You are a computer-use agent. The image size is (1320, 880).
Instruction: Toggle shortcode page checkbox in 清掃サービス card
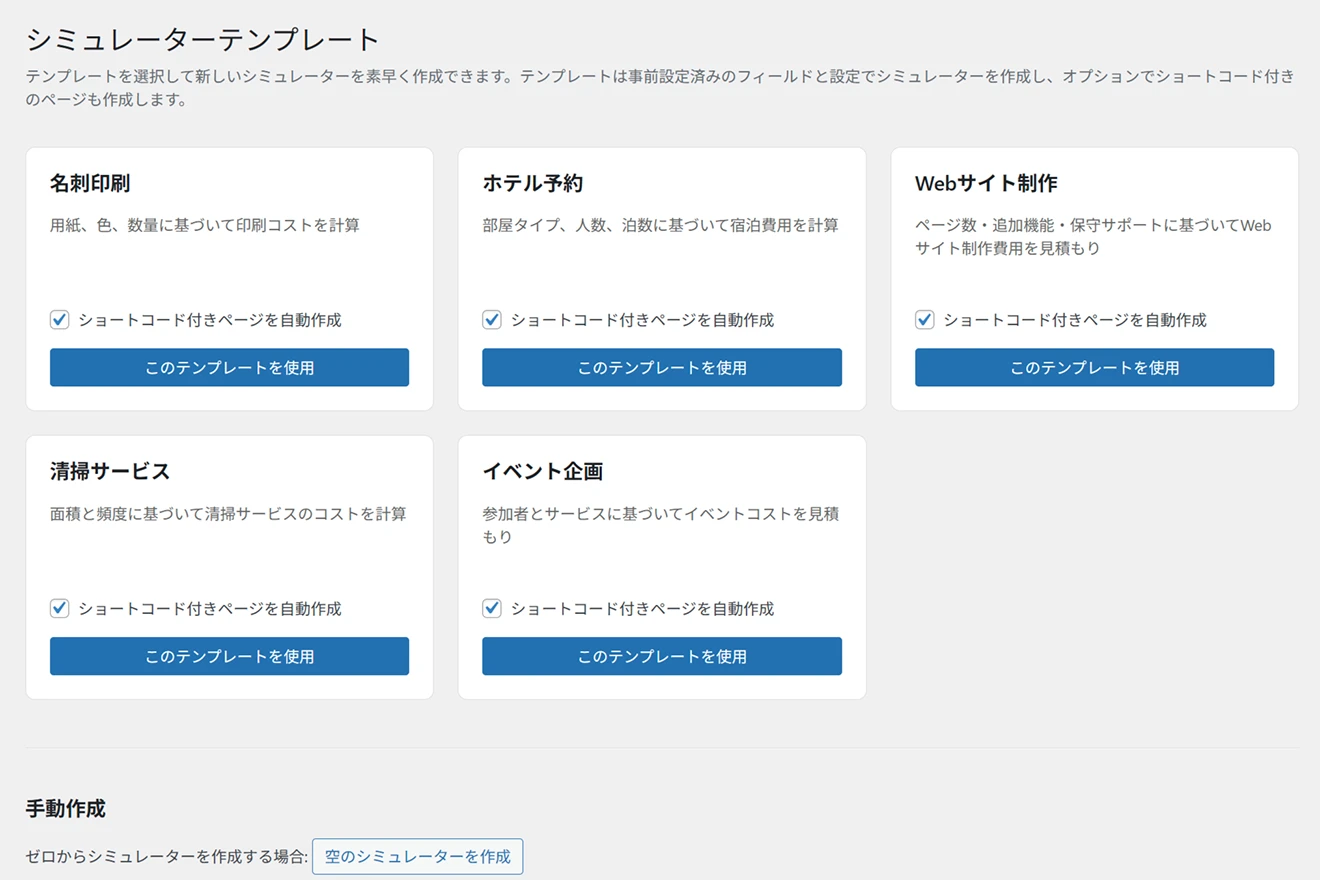tap(60, 608)
